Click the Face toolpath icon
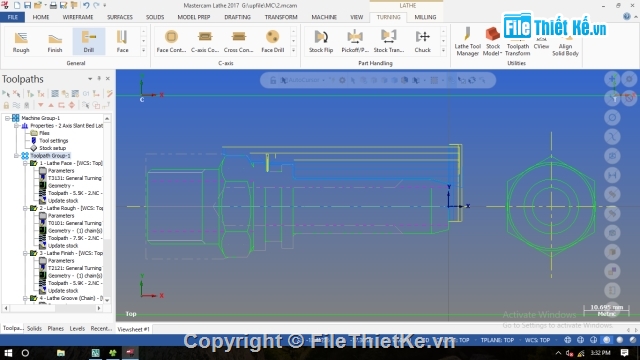This screenshot has width=640, height=360. click(122, 42)
